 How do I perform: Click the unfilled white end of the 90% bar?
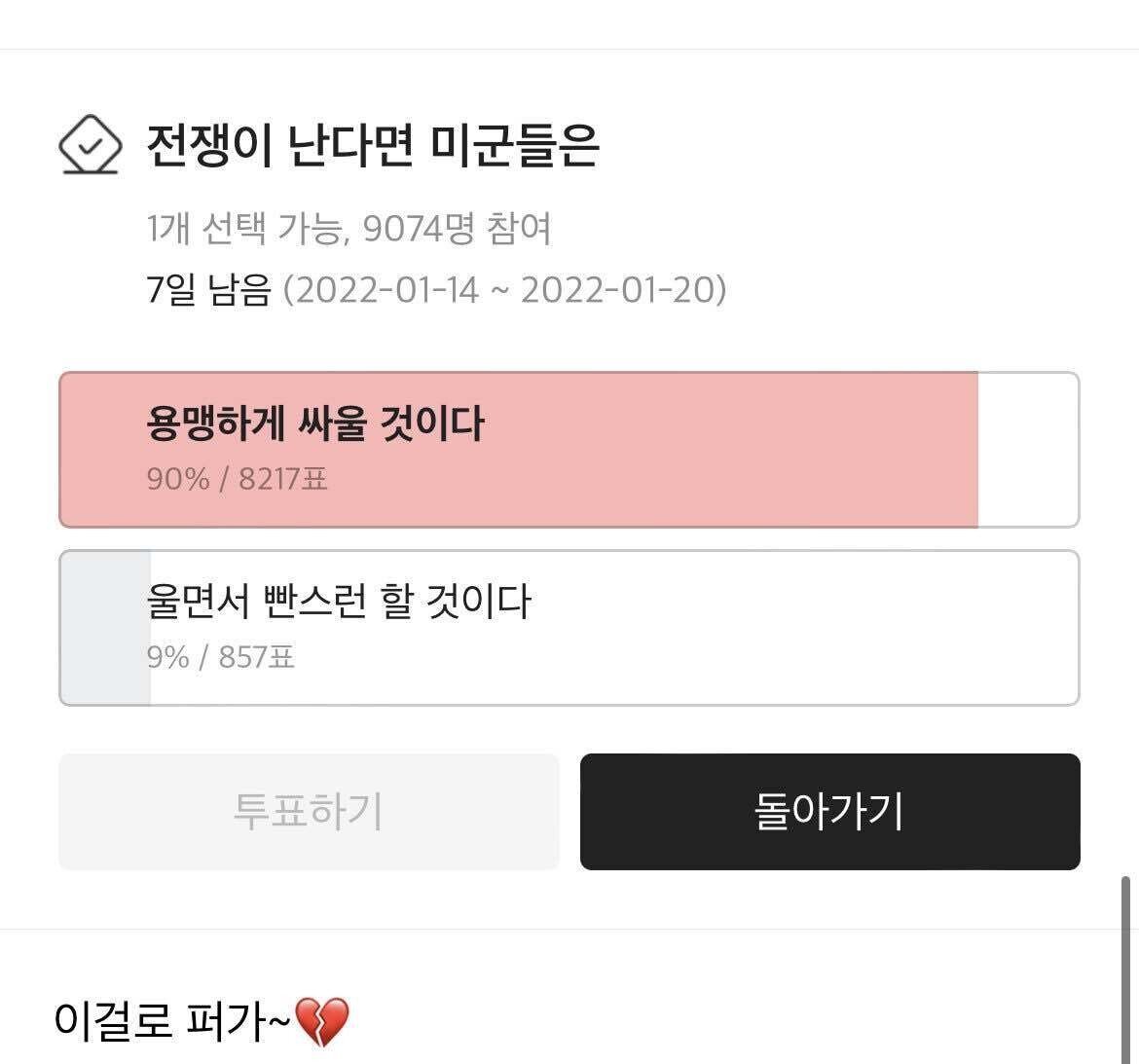[1027, 450]
